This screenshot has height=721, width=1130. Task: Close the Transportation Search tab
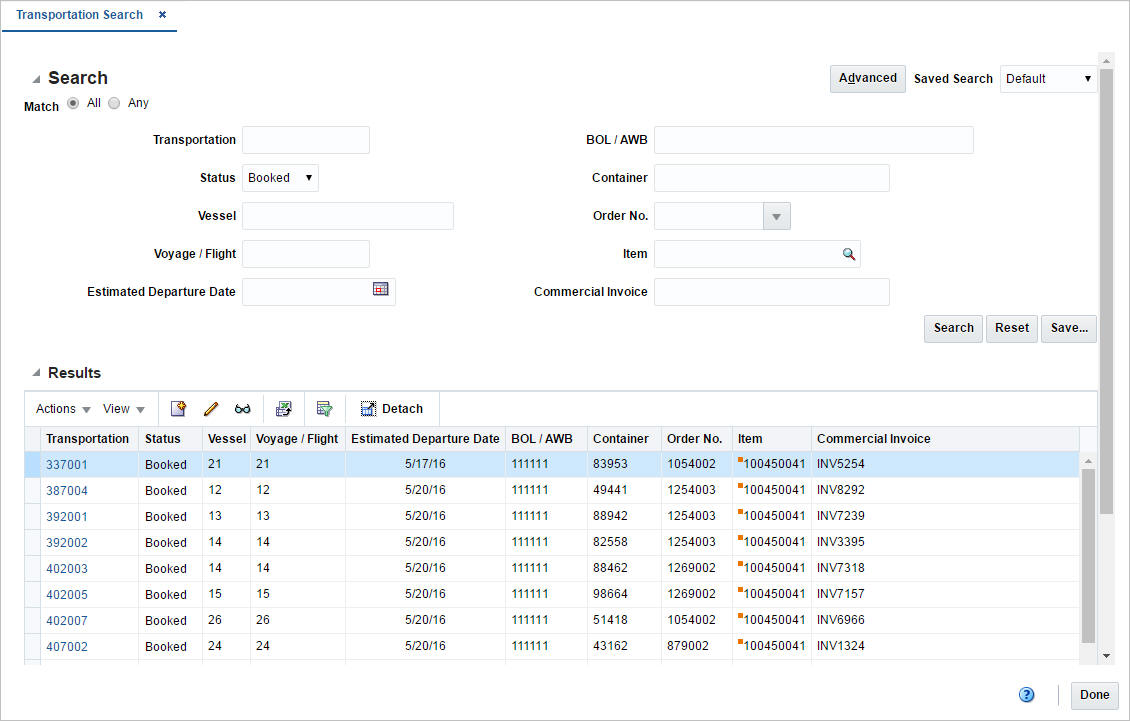click(x=162, y=14)
